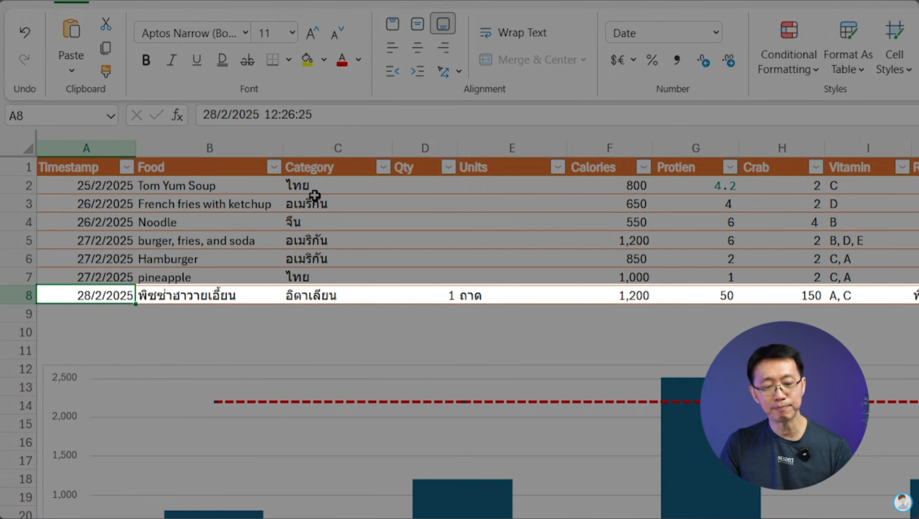The image size is (919, 519).
Task: Toggle Bold formatting
Action: tap(146, 60)
